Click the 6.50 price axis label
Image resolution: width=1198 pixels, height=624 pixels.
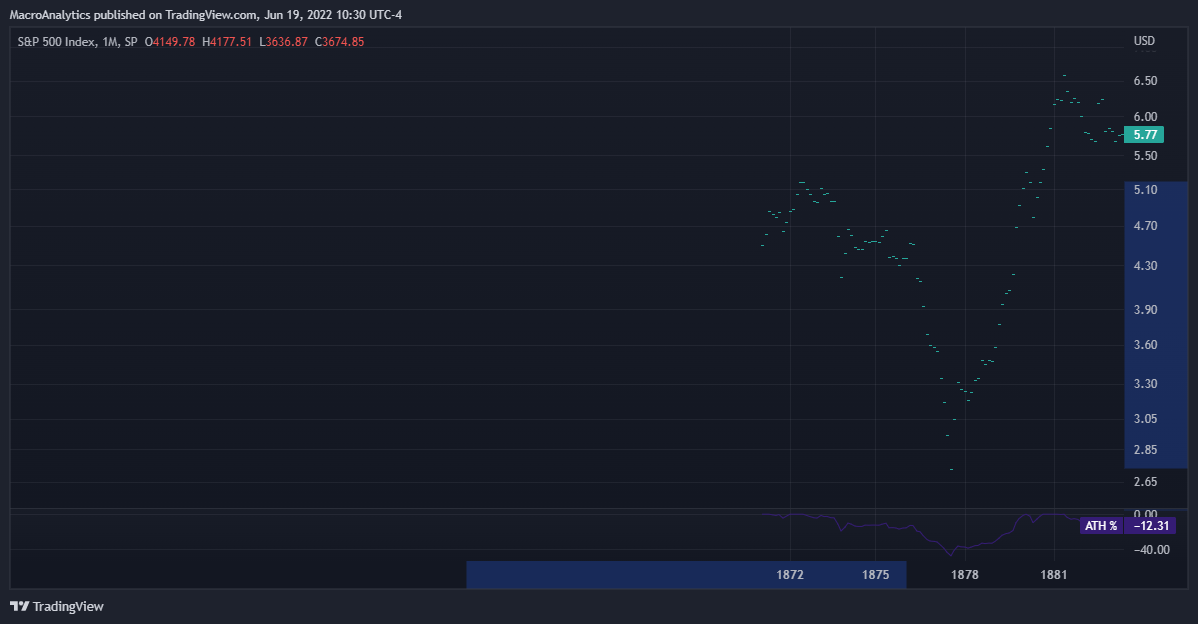pyautogui.click(x=1145, y=81)
